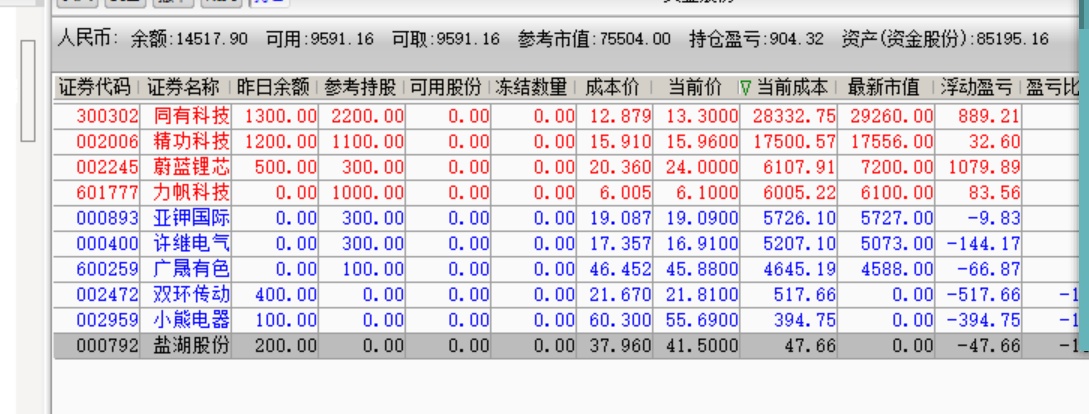Sort by 可用股份 column header
The image size is (1089, 414).
click(x=446, y=88)
